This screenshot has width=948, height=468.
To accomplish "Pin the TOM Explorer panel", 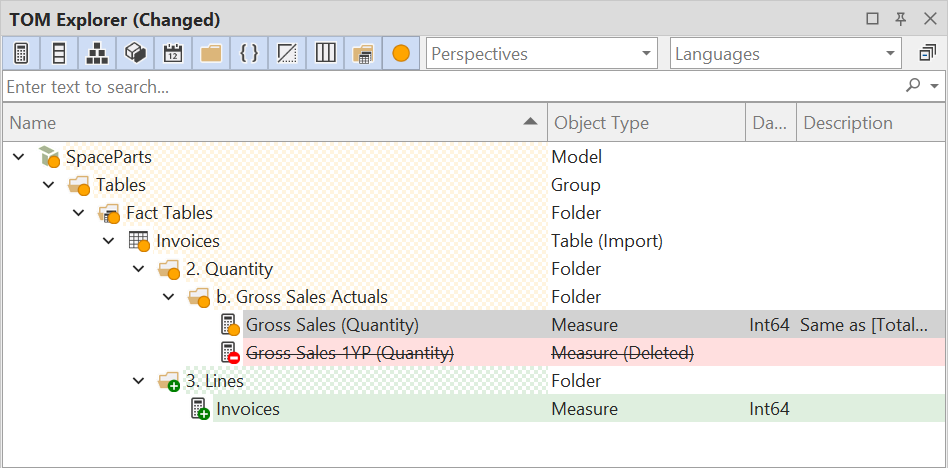I will [x=901, y=19].
